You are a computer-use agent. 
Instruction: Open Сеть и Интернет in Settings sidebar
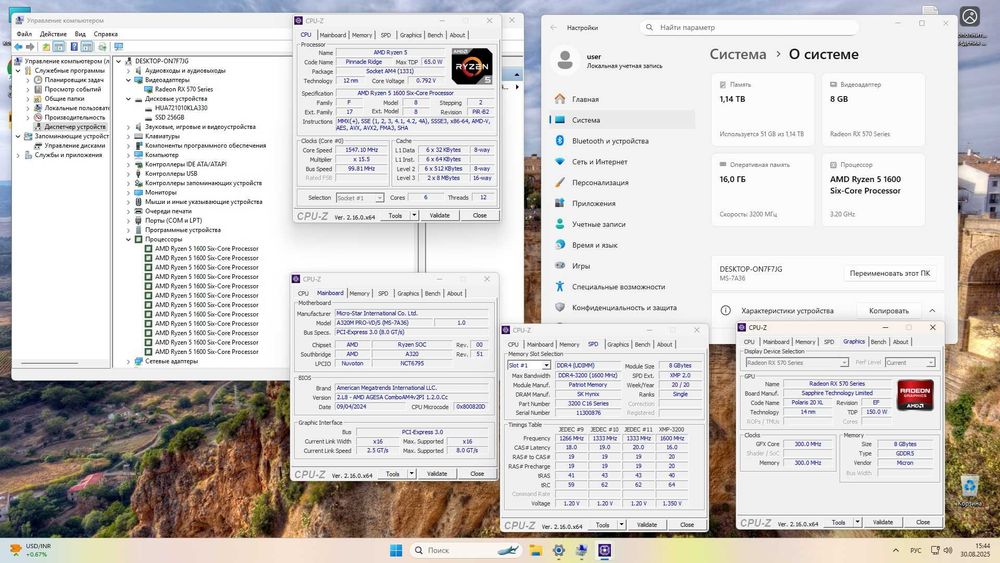click(x=599, y=162)
